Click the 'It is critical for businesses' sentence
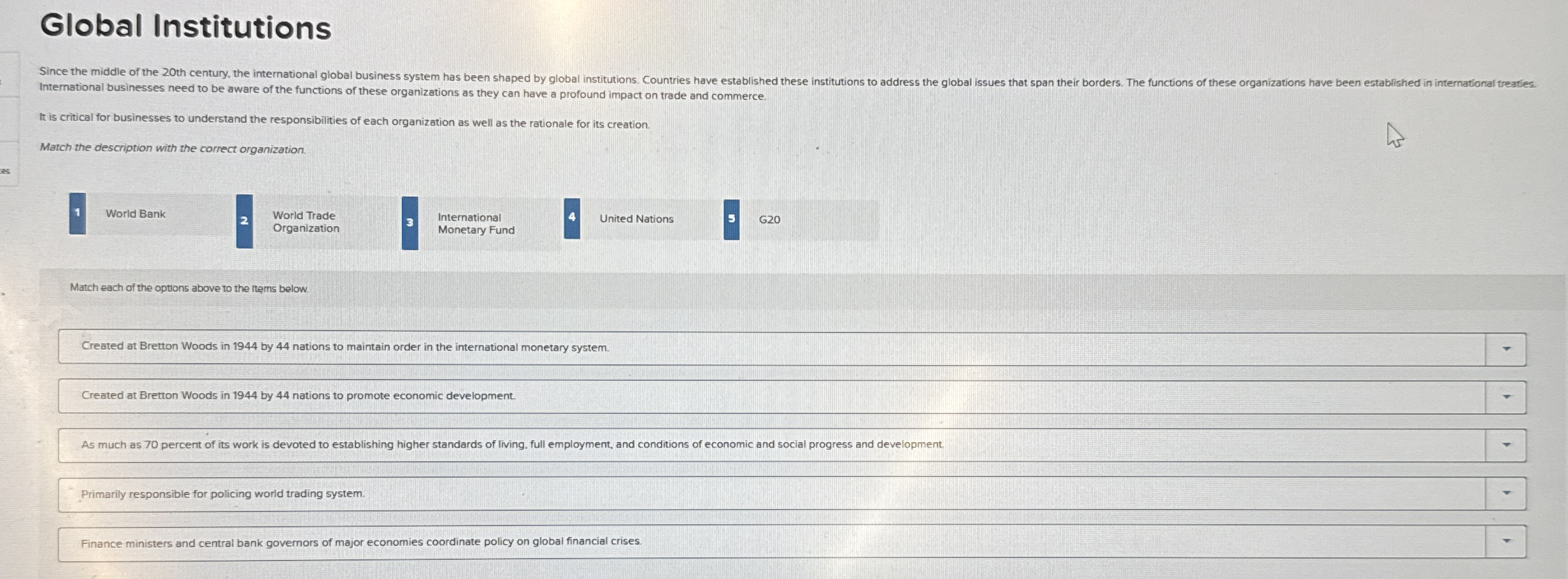1568x579 pixels. point(345,121)
